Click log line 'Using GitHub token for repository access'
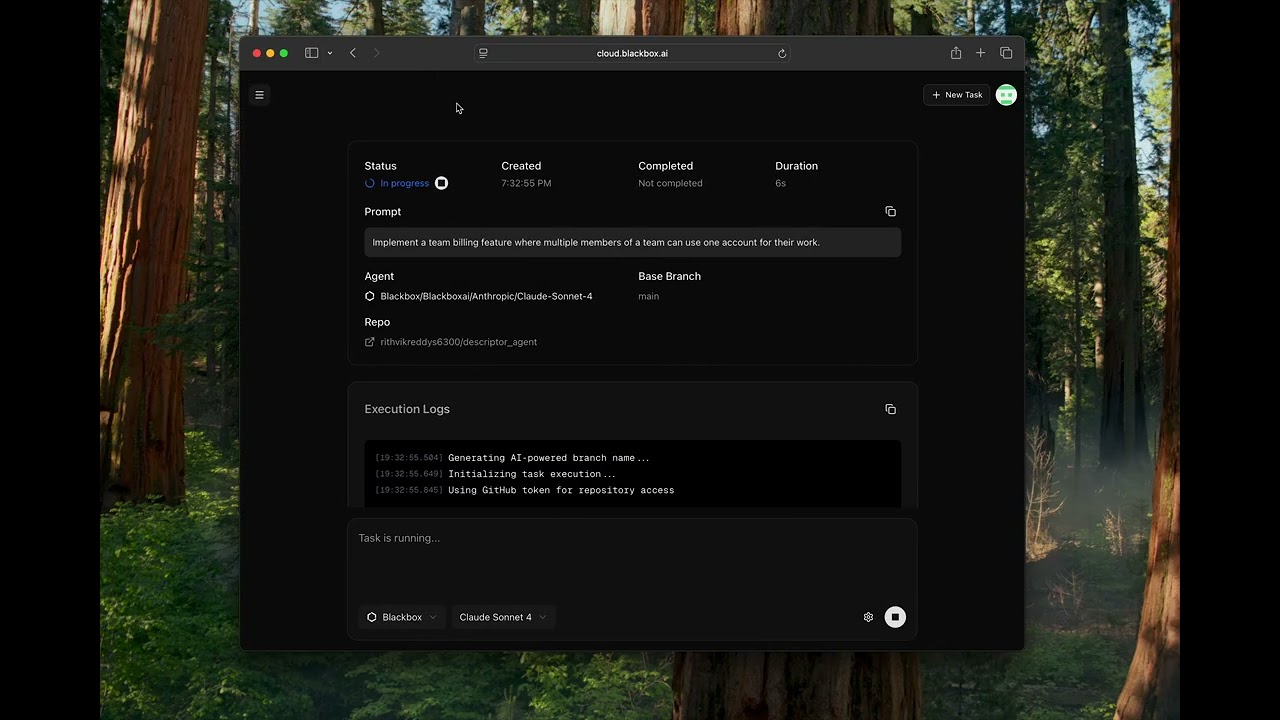1280x720 pixels. pyautogui.click(x=561, y=490)
